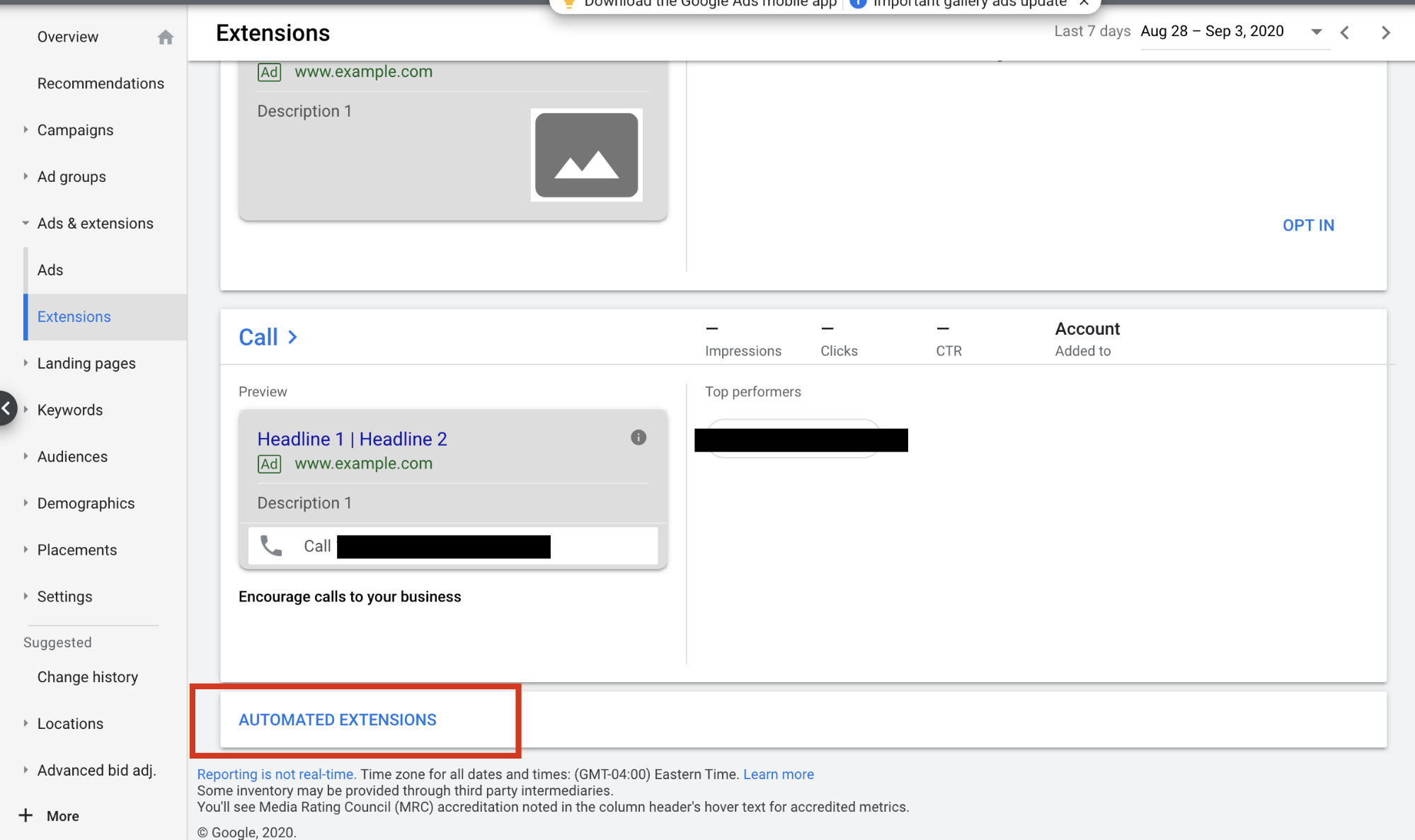Open AUTOMATED EXTENSIONS link
This screenshot has height=840, width=1415.
[x=338, y=720]
